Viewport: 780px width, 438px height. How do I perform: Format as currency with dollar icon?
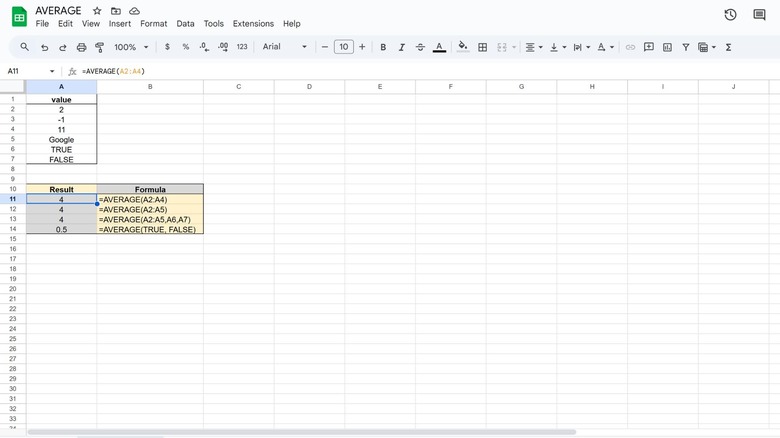pyautogui.click(x=167, y=47)
